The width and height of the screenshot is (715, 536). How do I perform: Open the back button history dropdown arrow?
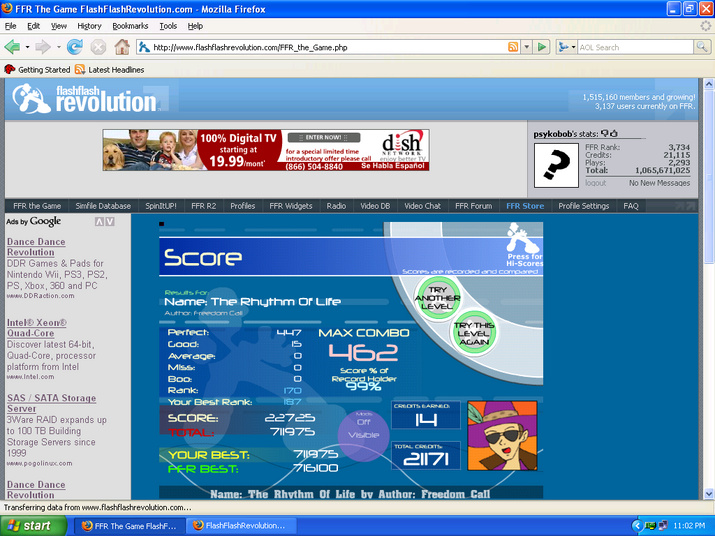(x=27, y=47)
